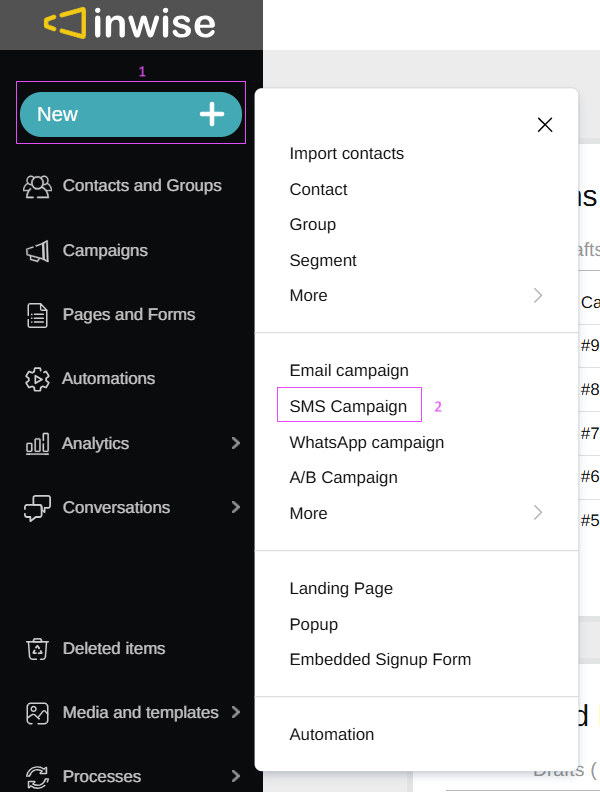Close the New menu popup

[545, 125]
